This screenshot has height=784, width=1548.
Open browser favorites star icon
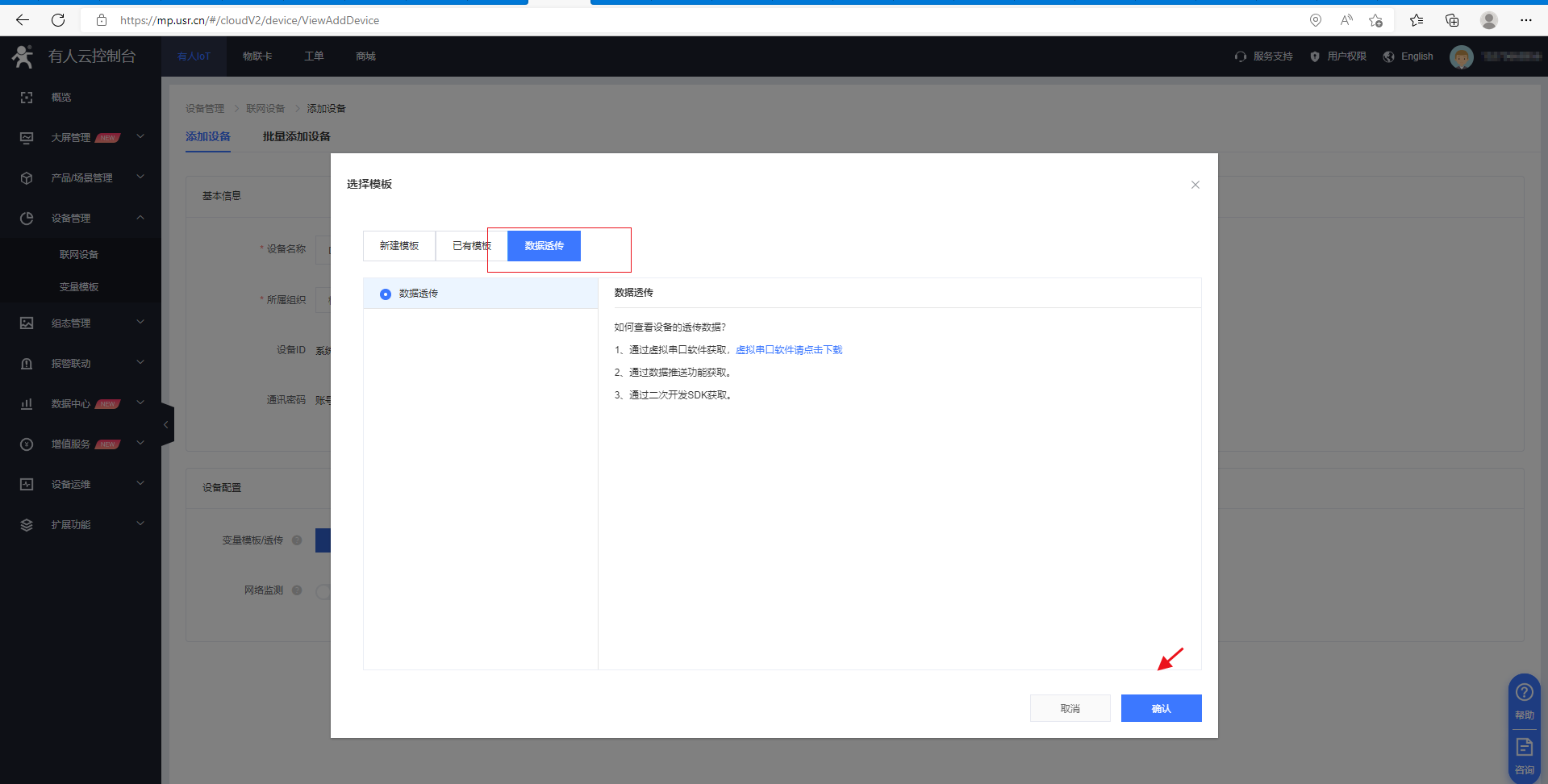(1416, 20)
